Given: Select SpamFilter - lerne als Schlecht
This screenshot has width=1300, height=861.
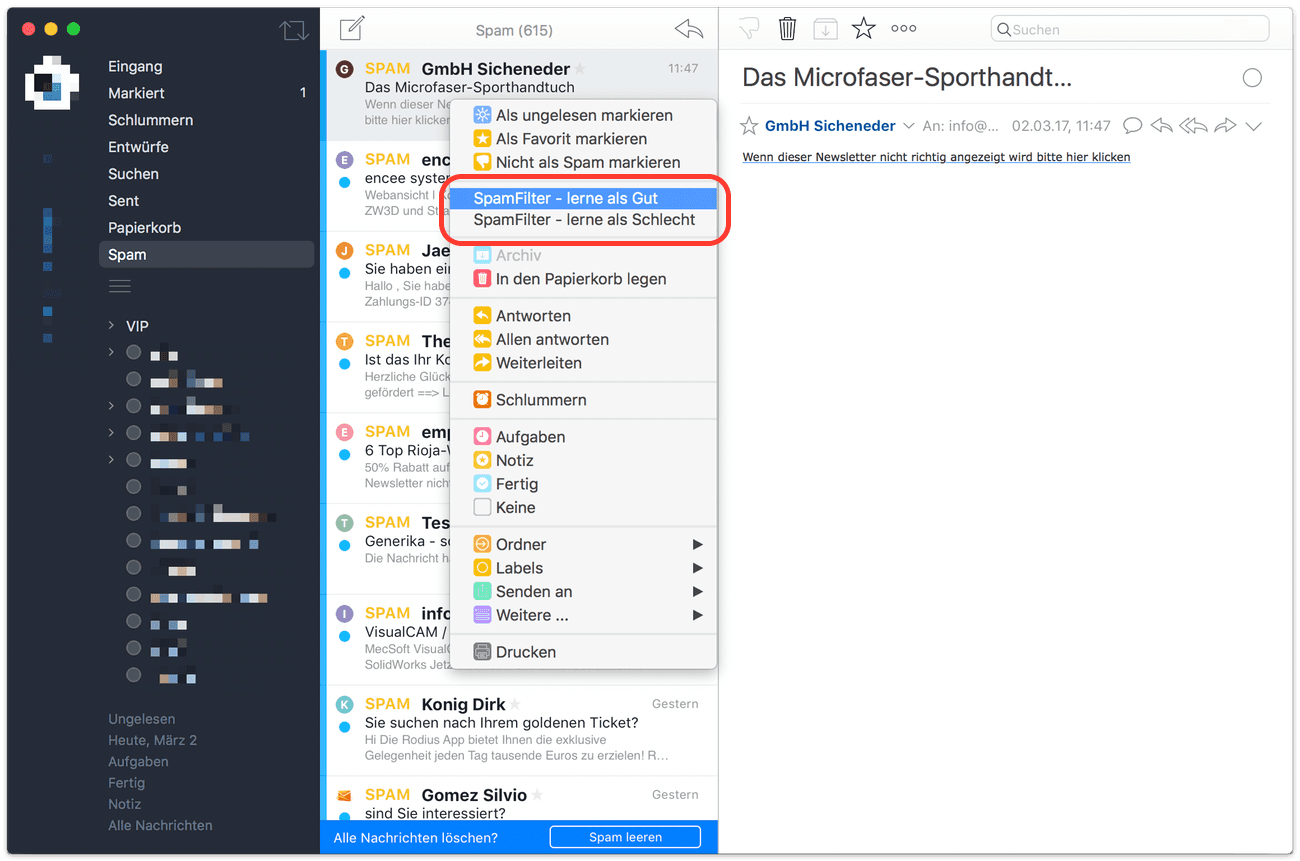Looking at the screenshot, I should click(x=583, y=220).
